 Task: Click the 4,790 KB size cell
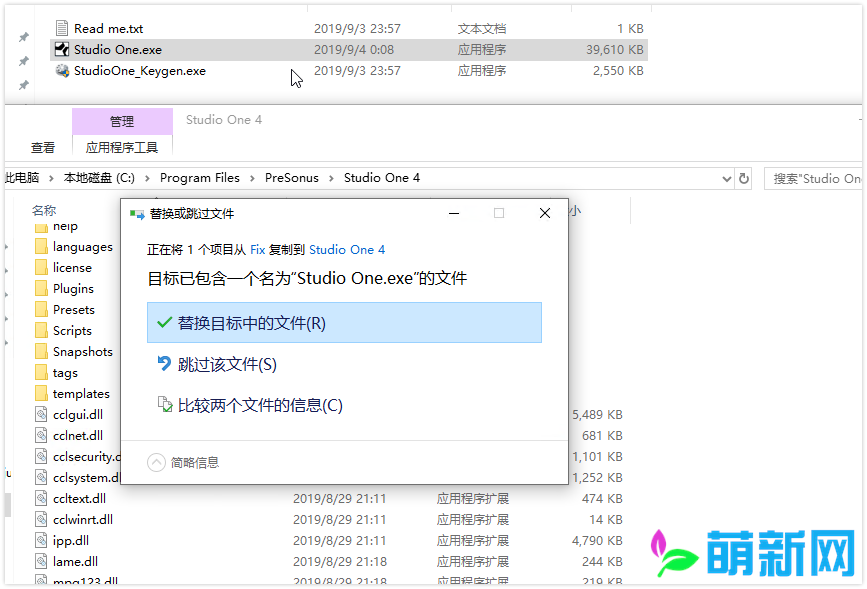tap(597, 540)
